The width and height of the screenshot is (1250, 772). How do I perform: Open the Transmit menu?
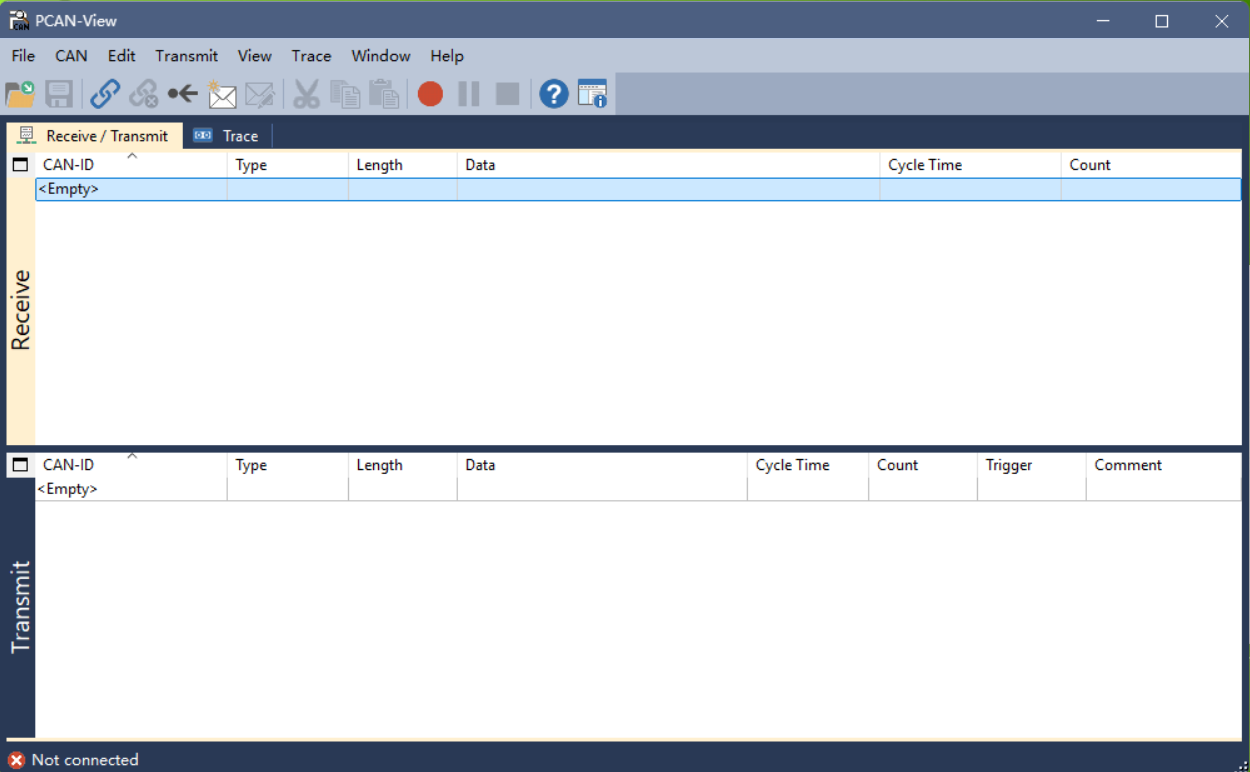pyautogui.click(x=187, y=56)
